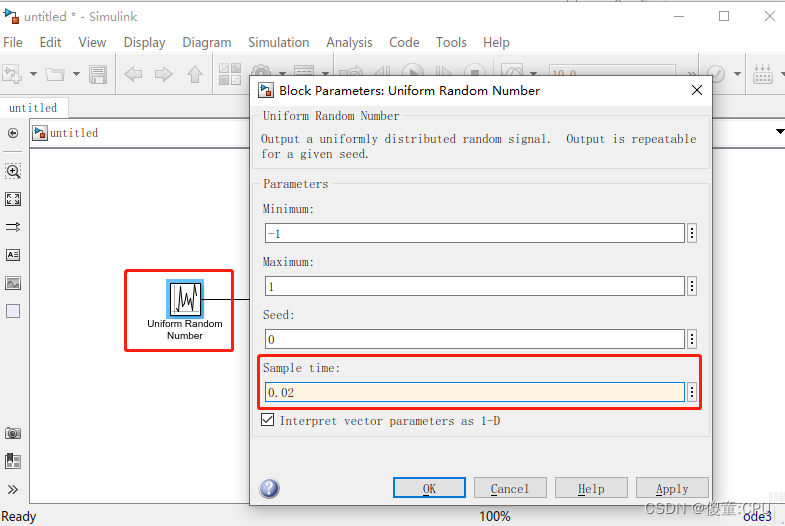Click the Sample time input field
Viewport: 785px width, 526px height.
pos(475,392)
